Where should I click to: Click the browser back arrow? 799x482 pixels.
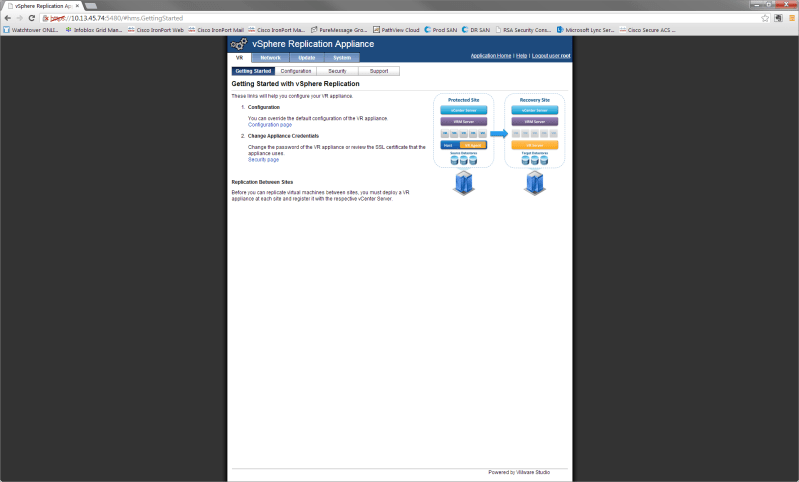tap(7, 18)
